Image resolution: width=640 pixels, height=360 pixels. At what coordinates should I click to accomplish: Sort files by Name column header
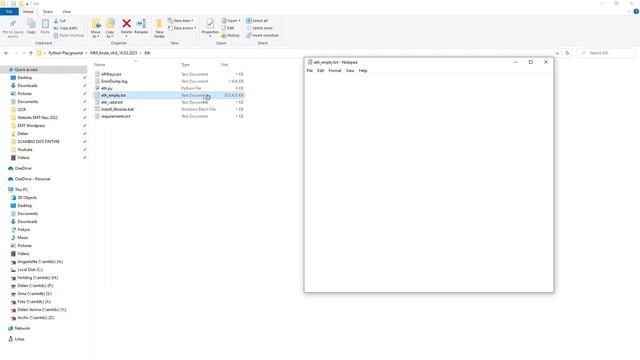click(100, 64)
